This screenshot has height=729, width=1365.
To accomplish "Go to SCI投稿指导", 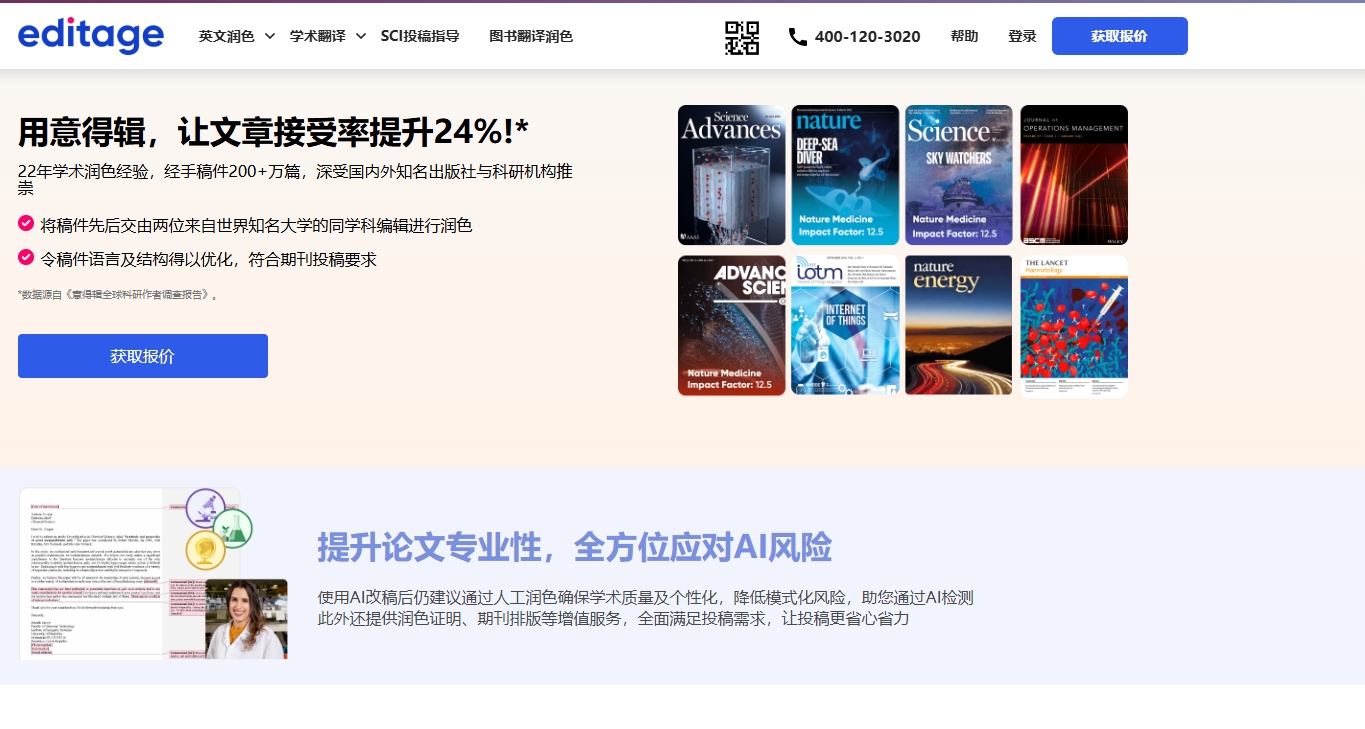I will tap(420, 36).
